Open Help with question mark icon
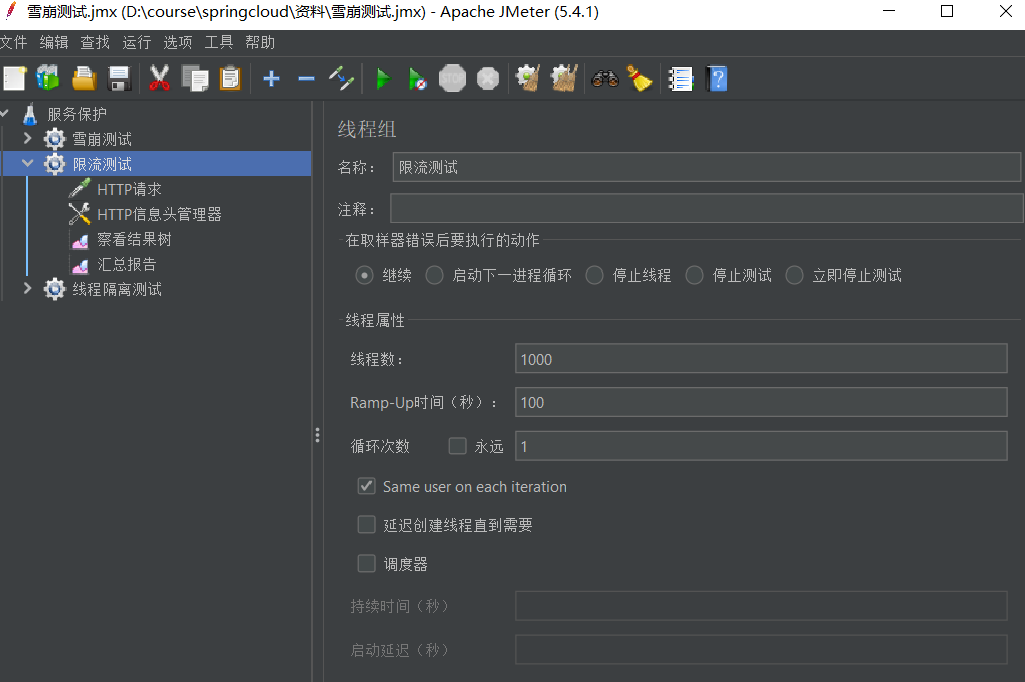 point(717,79)
